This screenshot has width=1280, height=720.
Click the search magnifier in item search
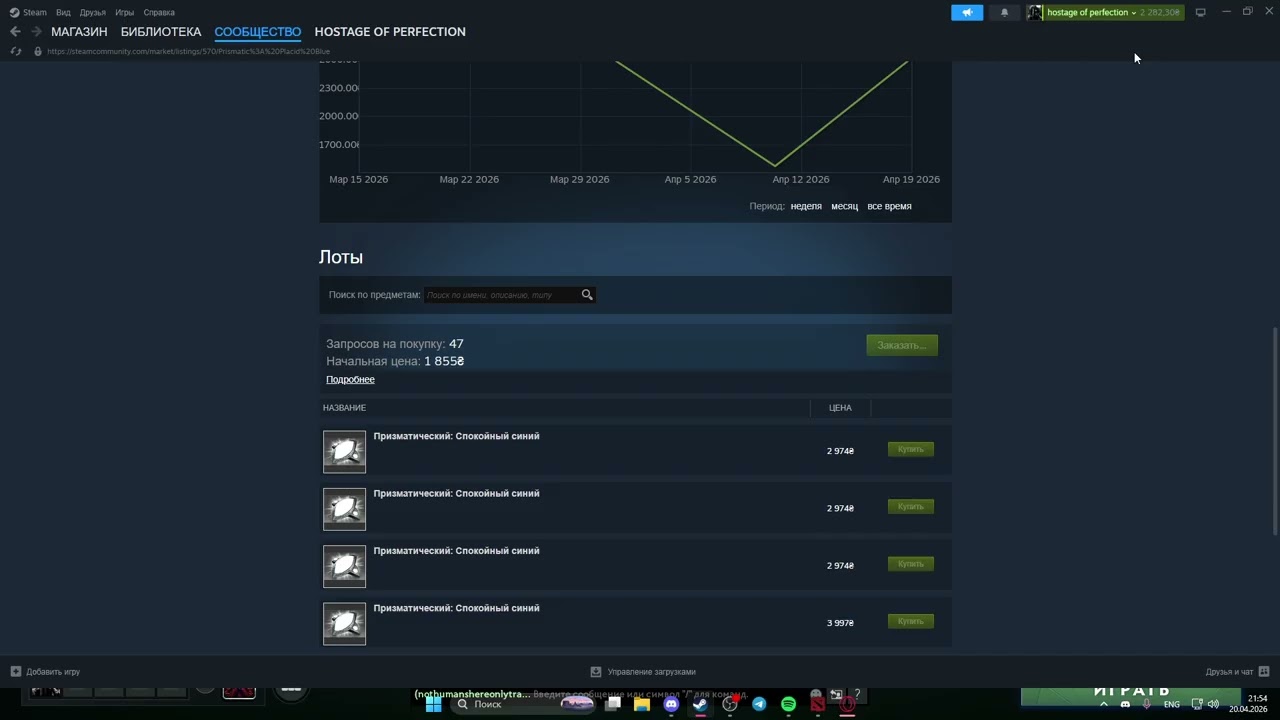click(587, 295)
